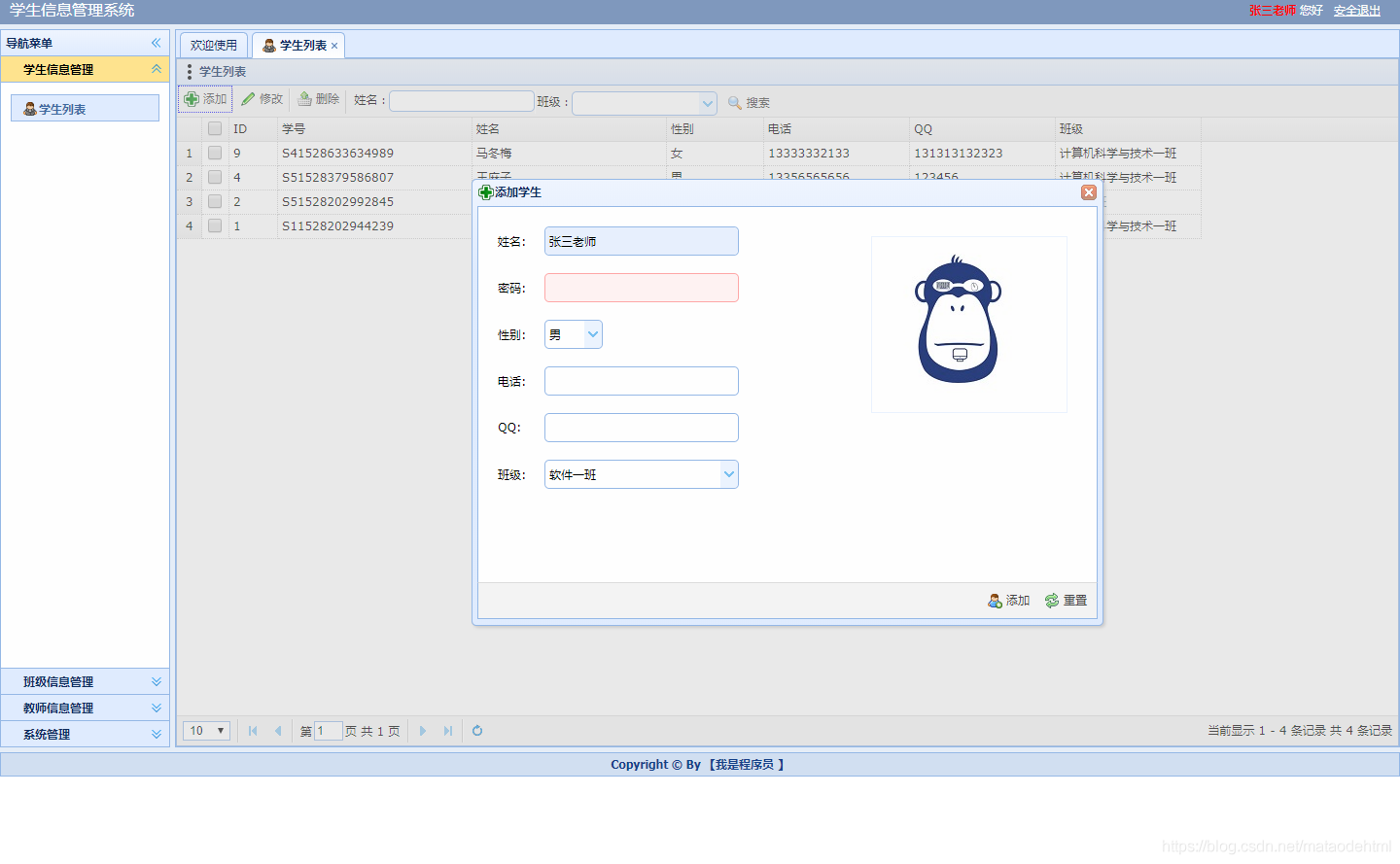Screen dimensions: 1400x864
Task: Open the toolbar 班级 filter dropdown
Action: point(707,103)
